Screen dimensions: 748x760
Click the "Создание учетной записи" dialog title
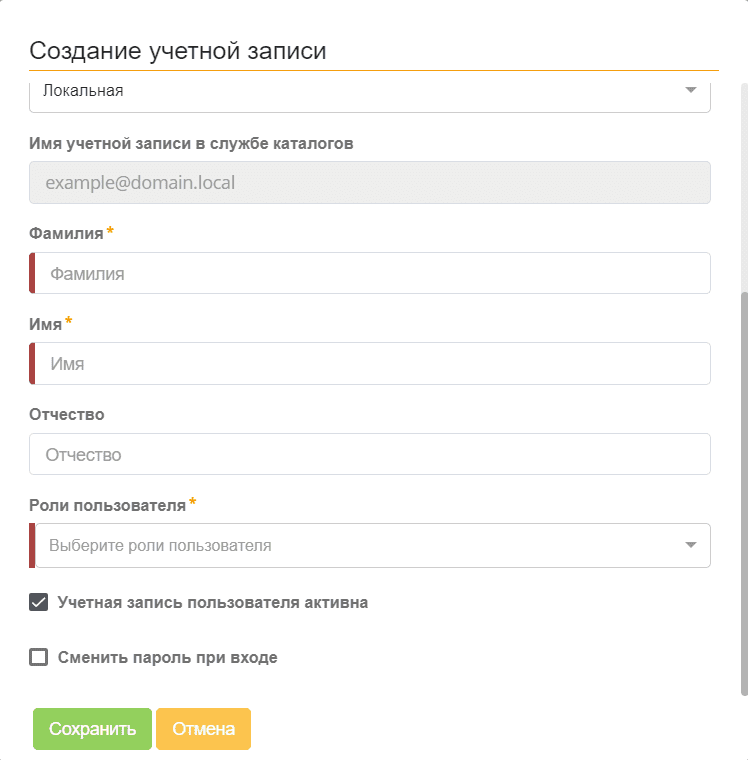pos(178,51)
